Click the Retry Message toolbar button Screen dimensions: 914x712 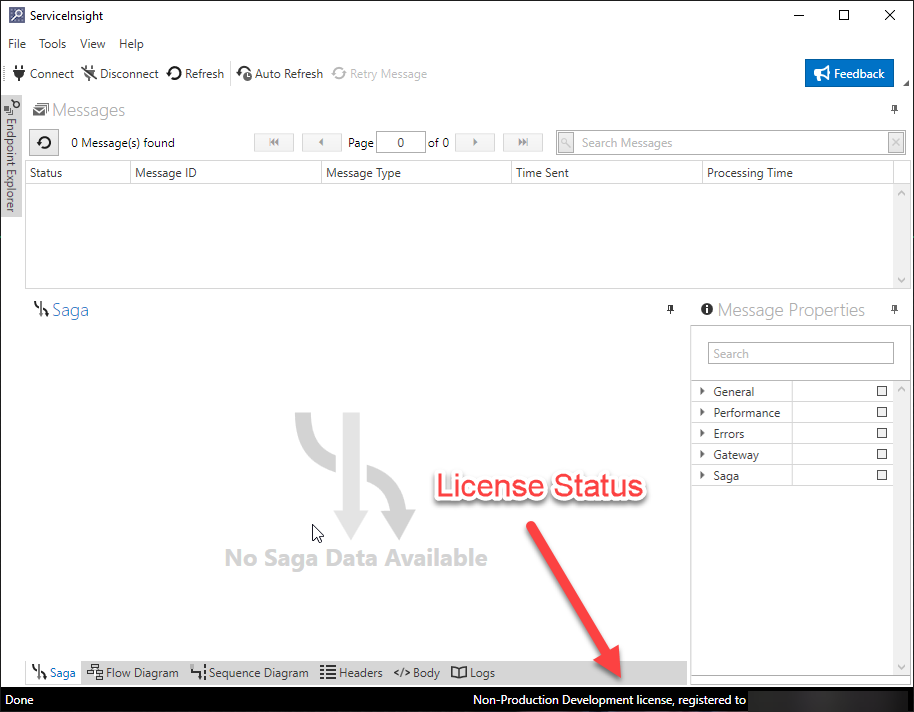click(x=379, y=73)
